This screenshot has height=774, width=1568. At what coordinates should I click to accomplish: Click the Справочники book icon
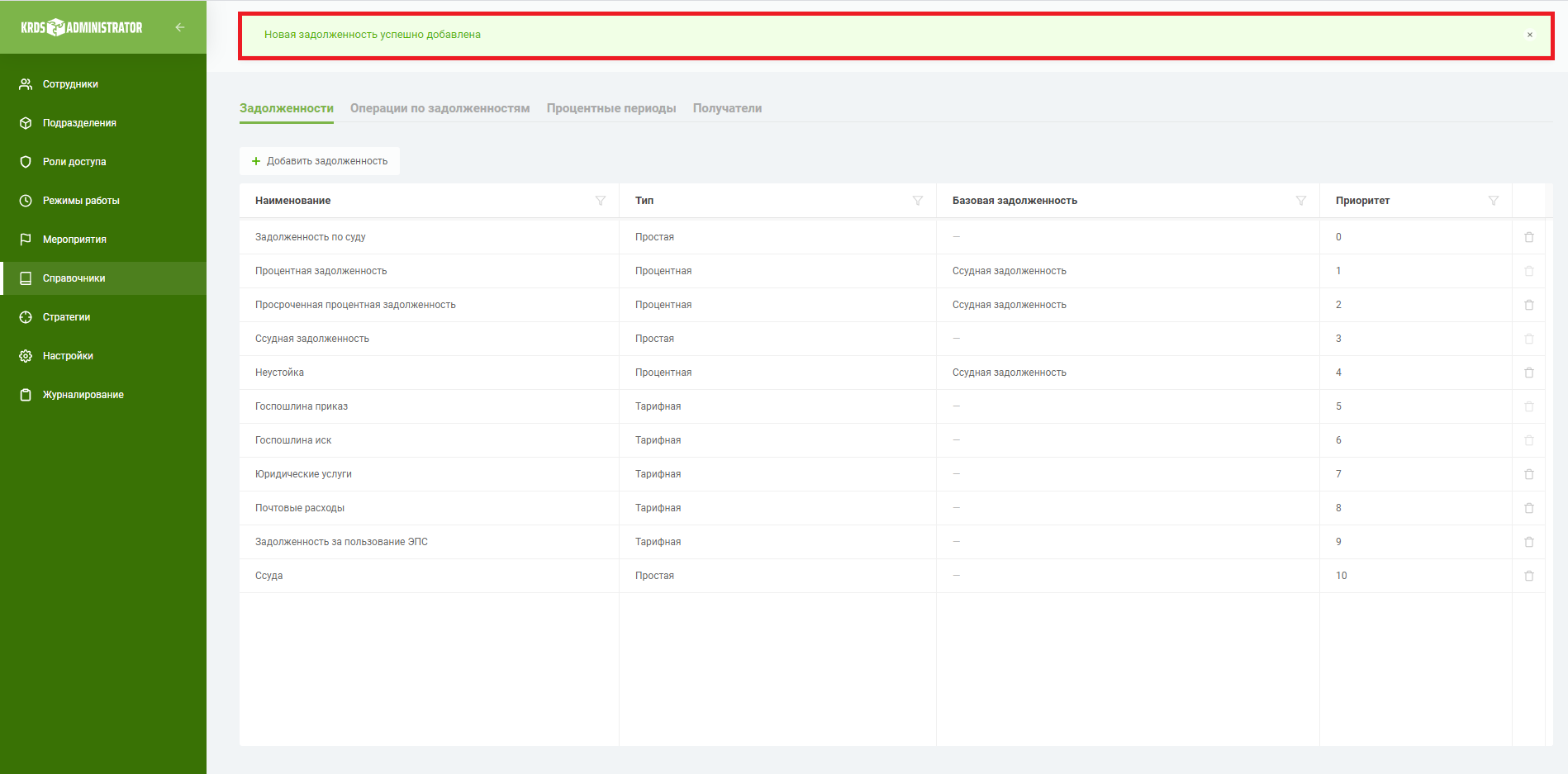pyautogui.click(x=26, y=278)
